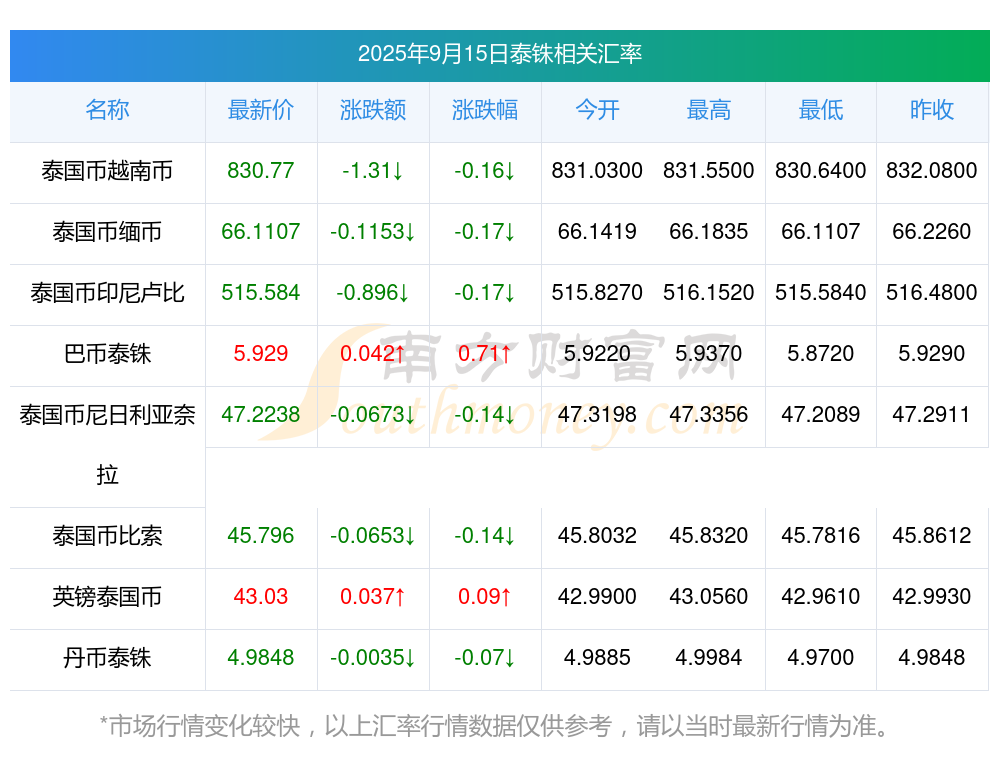The height and width of the screenshot is (757, 1000).
Task: Click red latest price 43.03
Action: point(261,597)
